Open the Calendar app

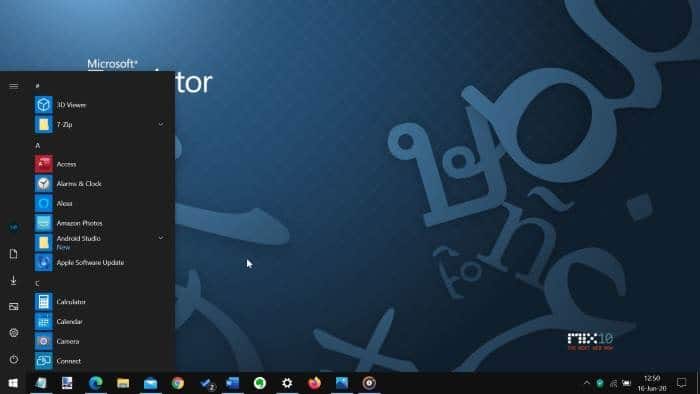pos(100,322)
